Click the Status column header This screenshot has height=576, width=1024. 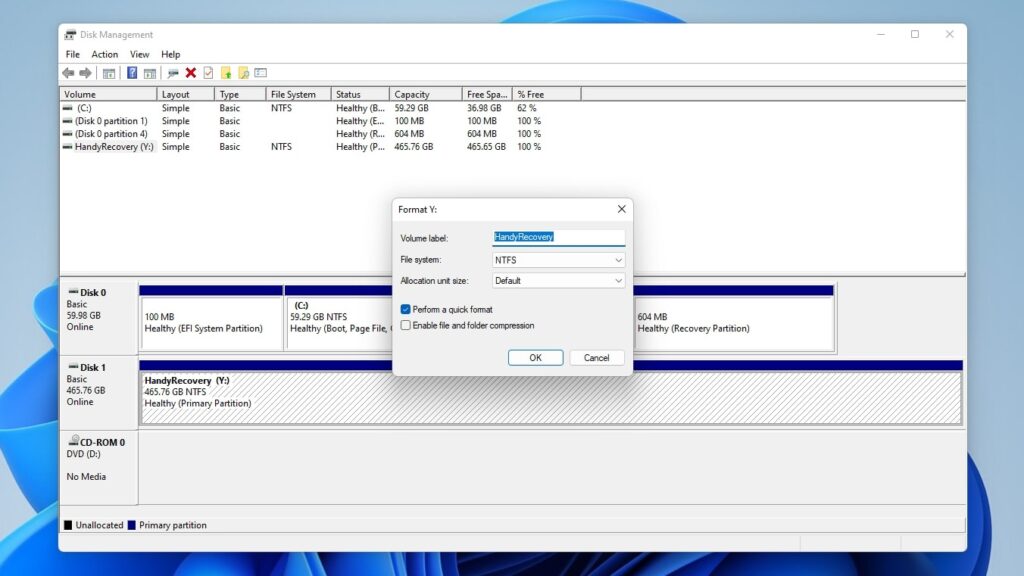pyautogui.click(x=360, y=95)
